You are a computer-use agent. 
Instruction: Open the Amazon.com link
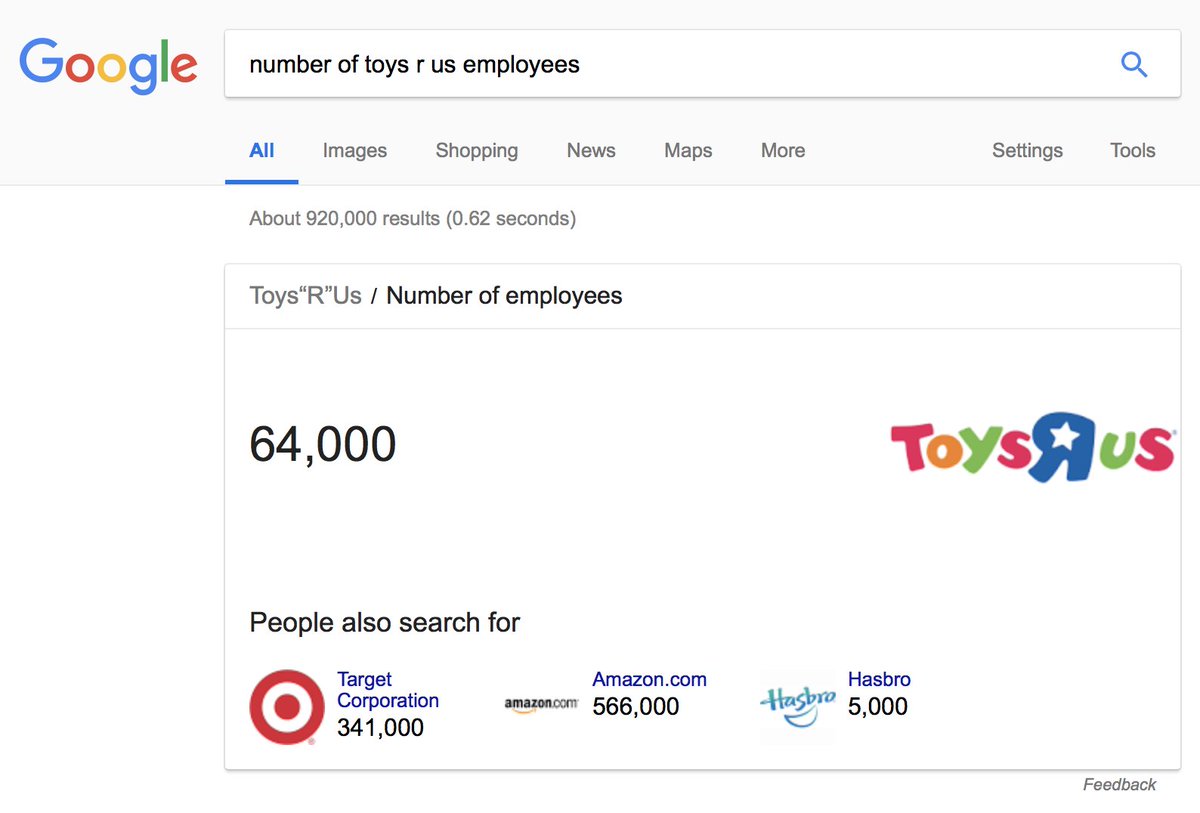(649, 680)
